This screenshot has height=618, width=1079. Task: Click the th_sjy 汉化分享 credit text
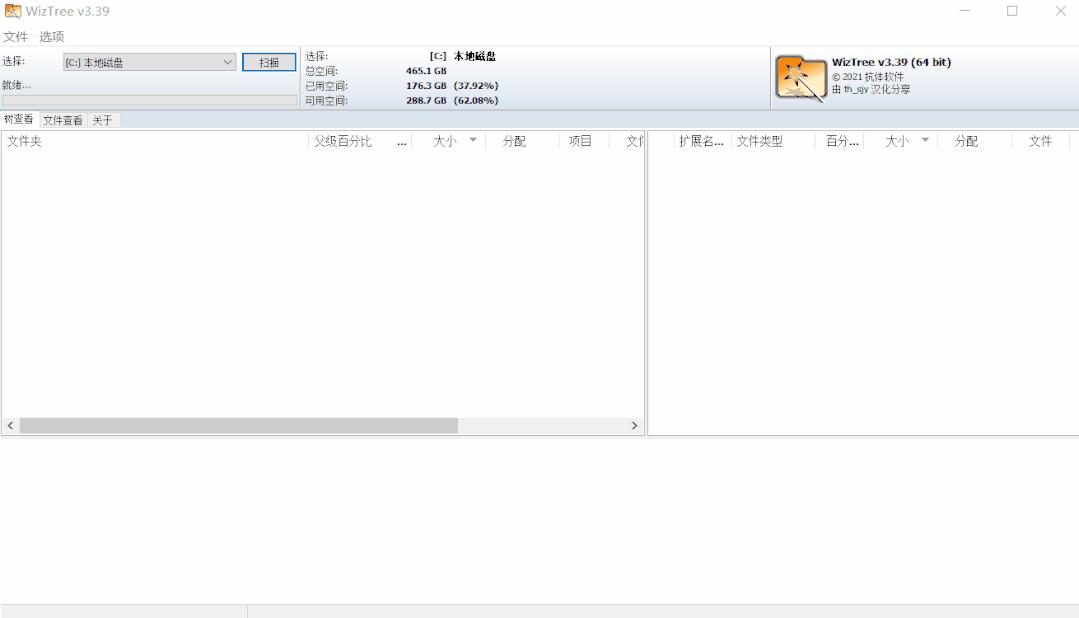pyautogui.click(x=872, y=89)
